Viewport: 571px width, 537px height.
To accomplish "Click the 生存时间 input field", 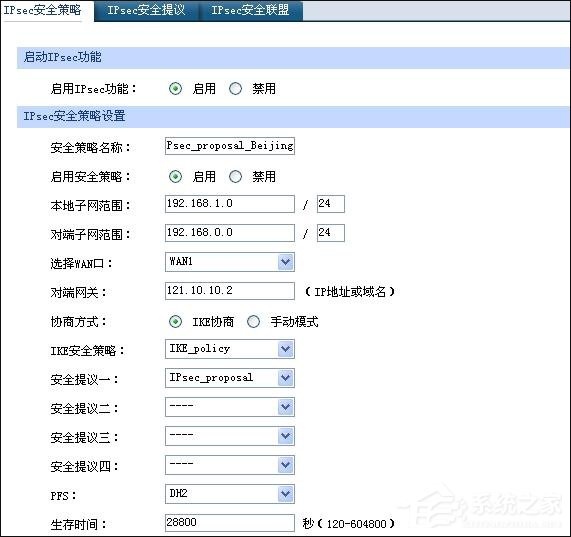I will coord(230,523).
